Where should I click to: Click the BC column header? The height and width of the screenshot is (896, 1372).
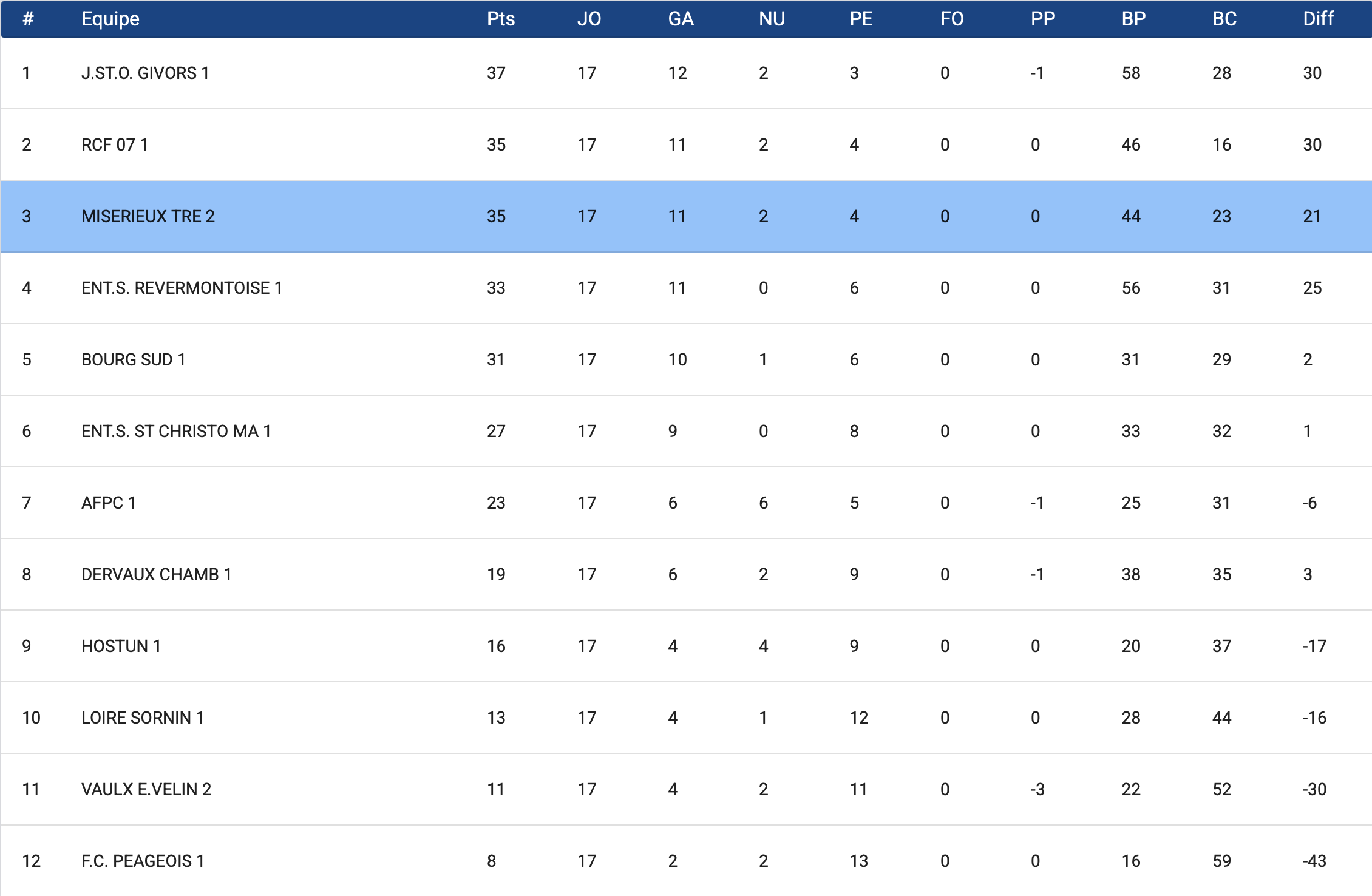point(1224,19)
